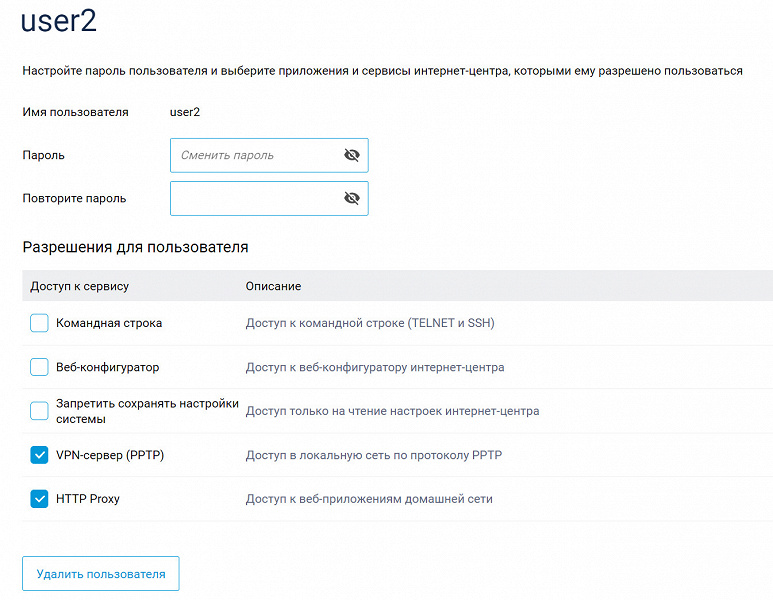This screenshot has width=773, height=600.
Task: Tick the Веб-конфигуратор checkbox
Action: 39,367
